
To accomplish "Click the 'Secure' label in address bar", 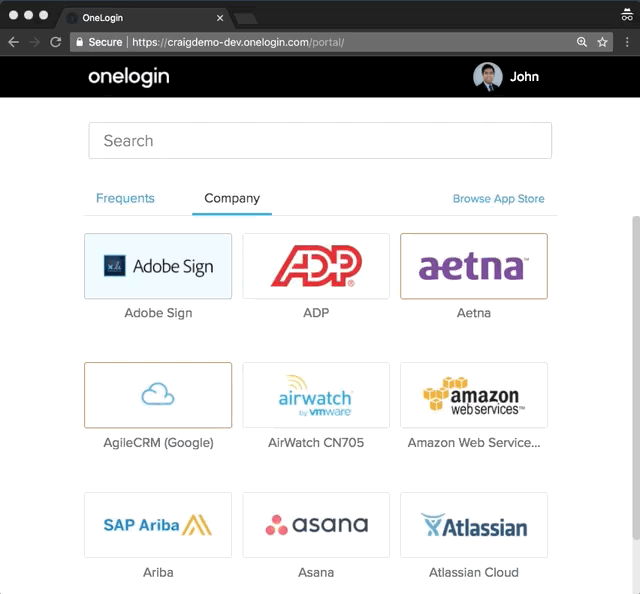I will pos(105,42).
